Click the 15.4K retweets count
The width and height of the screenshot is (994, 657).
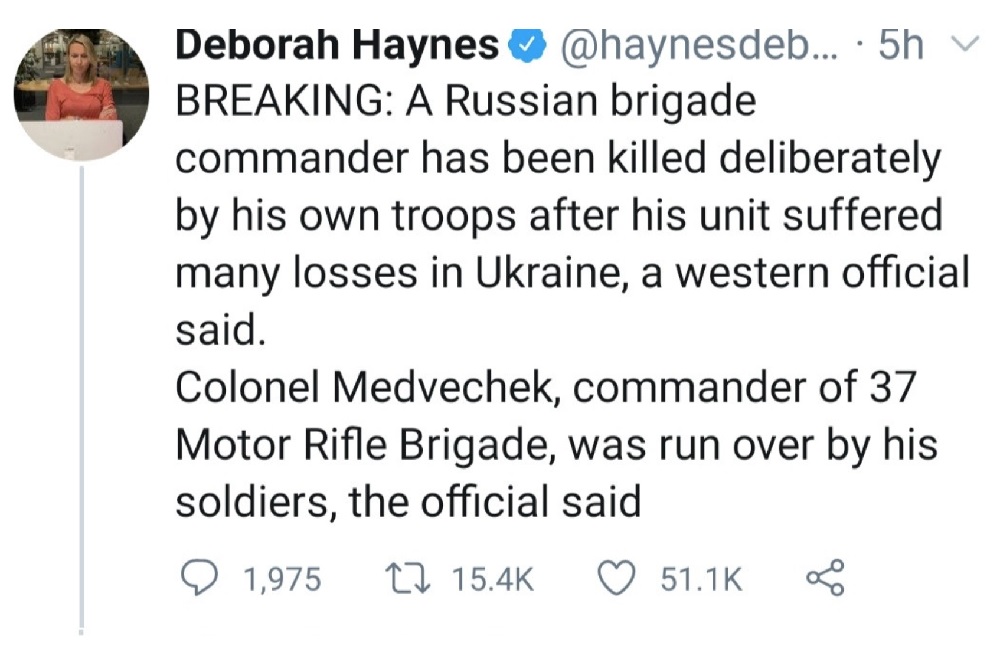coord(493,579)
